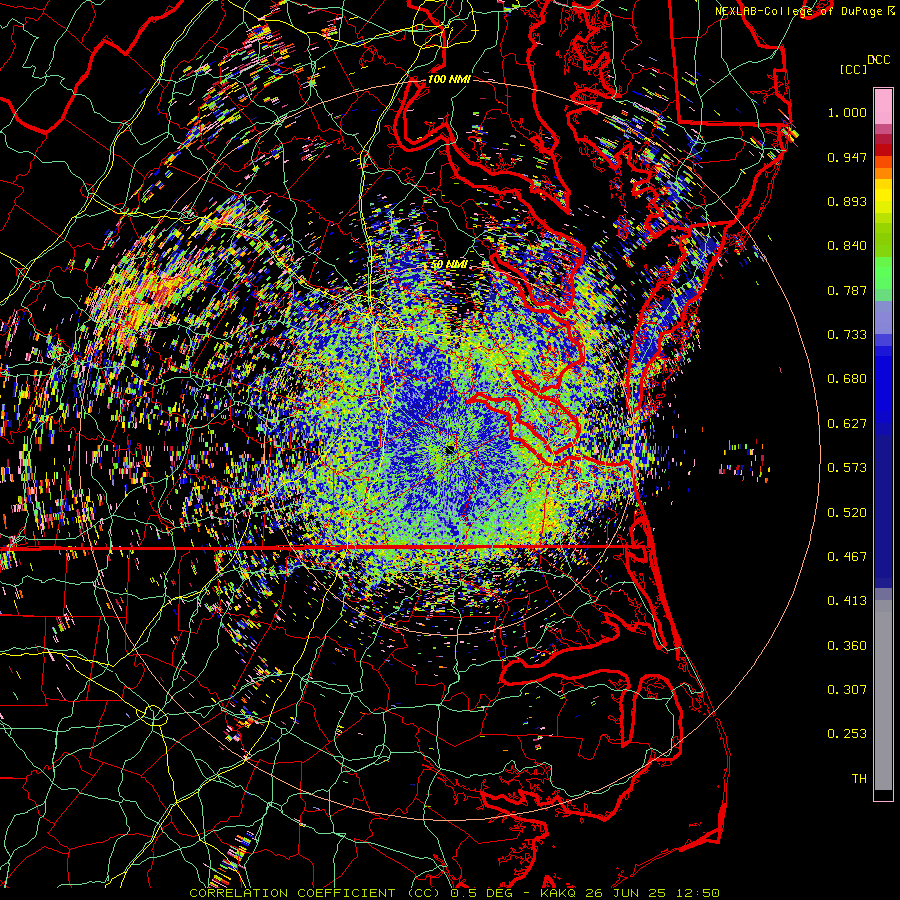Click the 0.840 scale value
900x900 pixels.
pos(847,246)
